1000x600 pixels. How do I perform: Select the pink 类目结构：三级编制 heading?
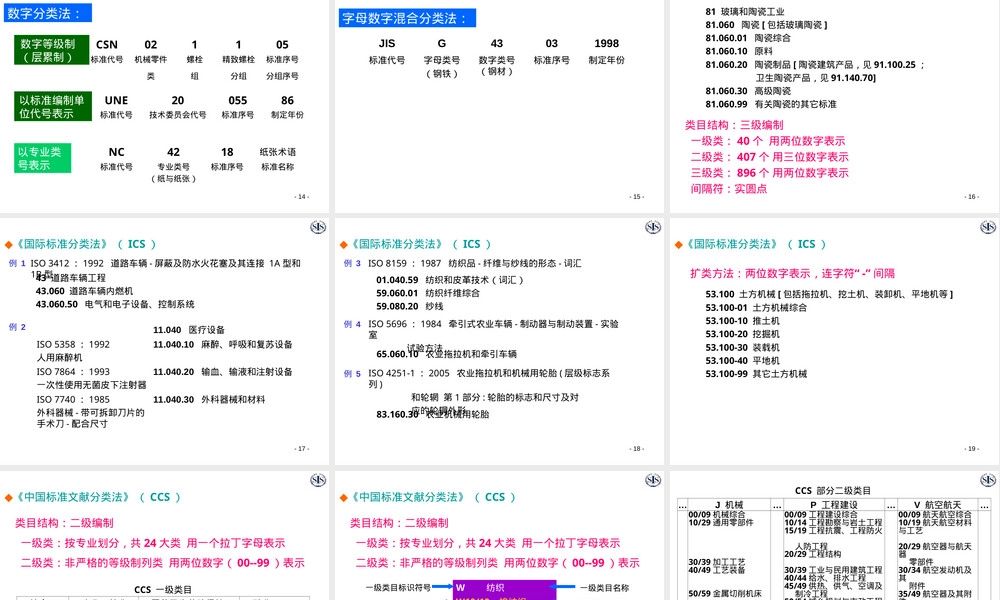[x=734, y=125]
